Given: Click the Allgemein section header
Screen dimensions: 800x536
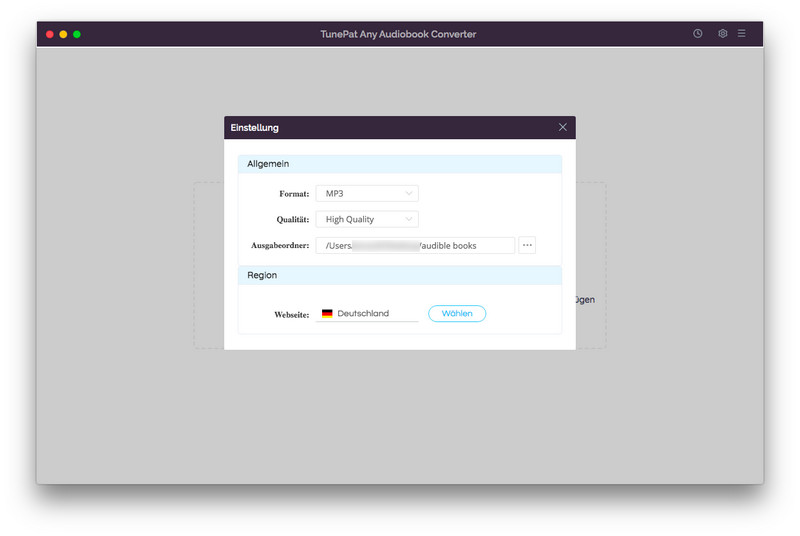Looking at the screenshot, I should pyautogui.click(x=399, y=164).
